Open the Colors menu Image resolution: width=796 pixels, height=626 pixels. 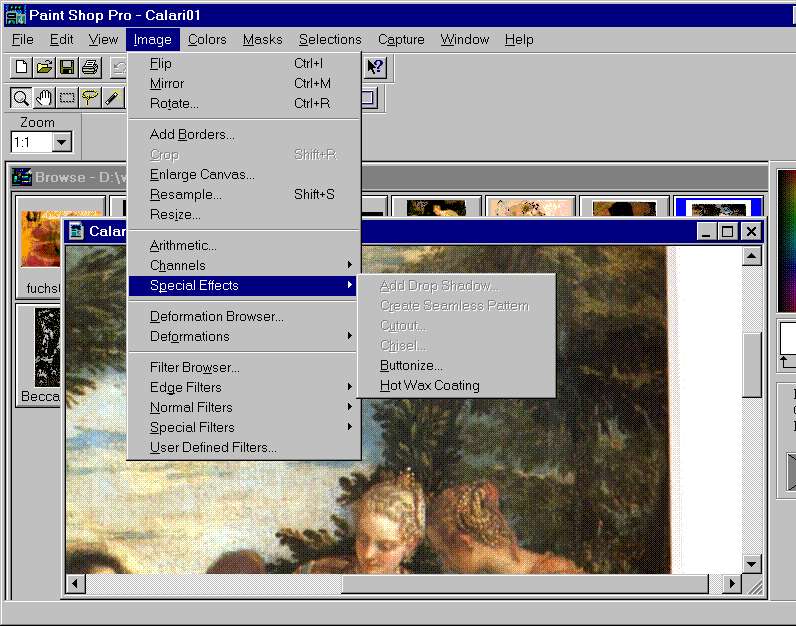[x=207, y=40]
